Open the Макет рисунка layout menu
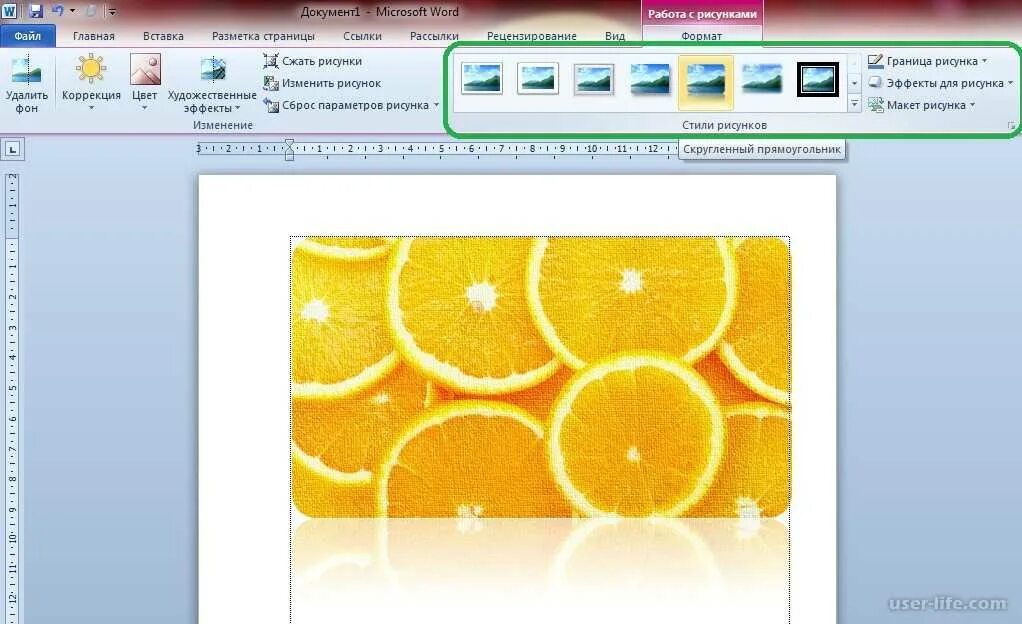Image resolution: width=1022 pixels, height=624 pixels. coord(921,104)
